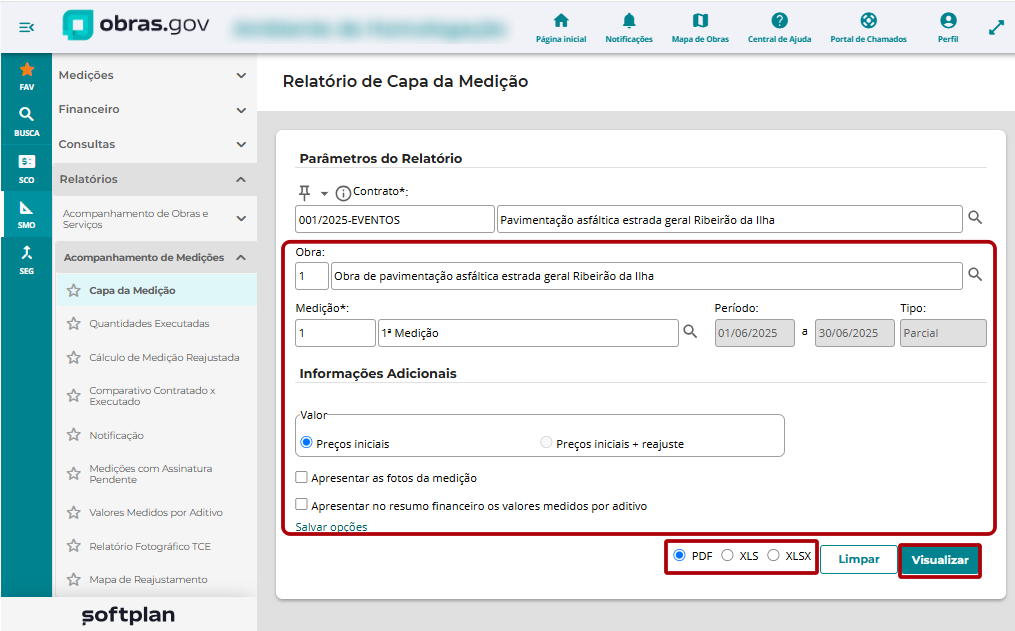This screenshot has height=631, width=1015.
Task: Search obras with Obra magnifier icon
Action: 975,274
